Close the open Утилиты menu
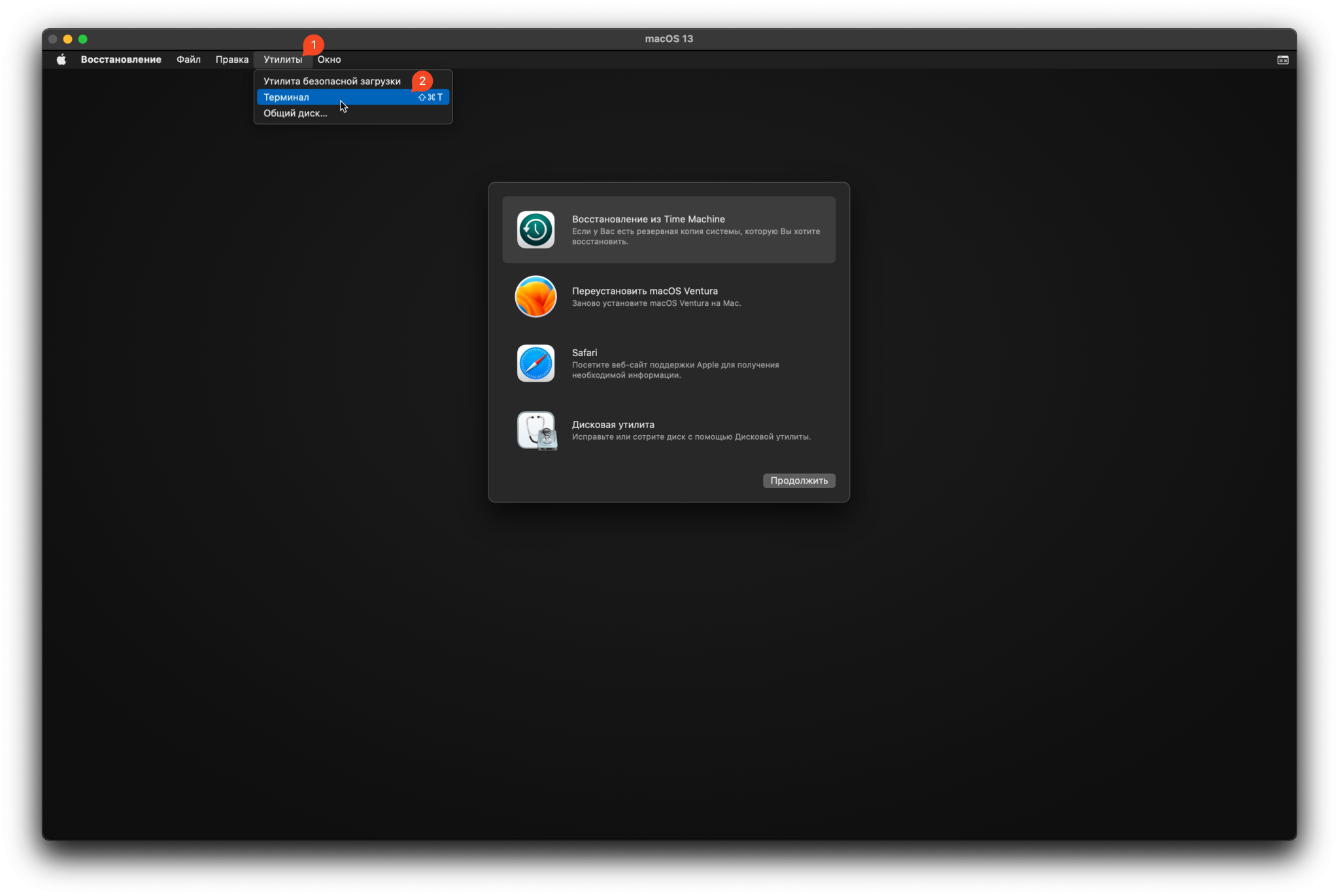Viewport: 1339px width, 896px height. coord(282,59)
